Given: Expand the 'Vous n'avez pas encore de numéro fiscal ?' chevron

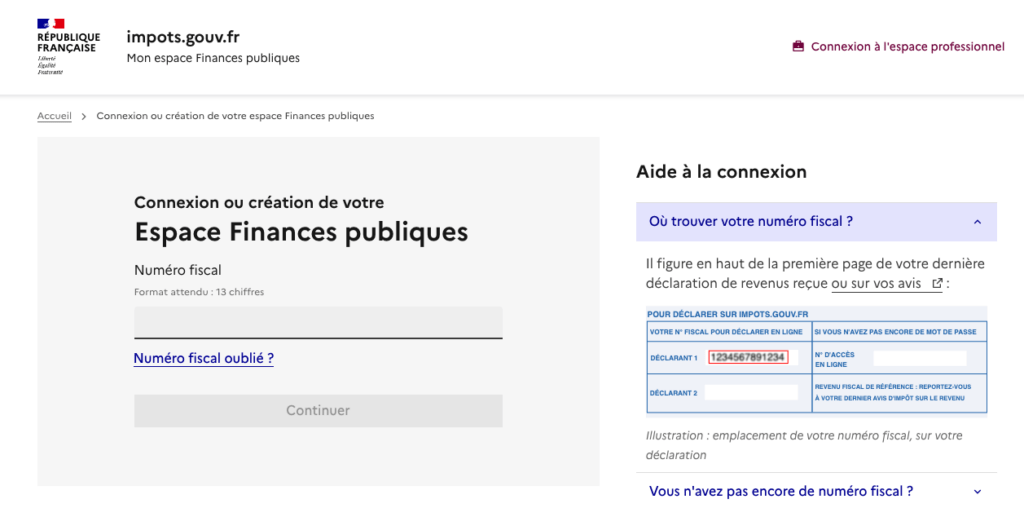Looking at the screenshot, I should 978,492.
